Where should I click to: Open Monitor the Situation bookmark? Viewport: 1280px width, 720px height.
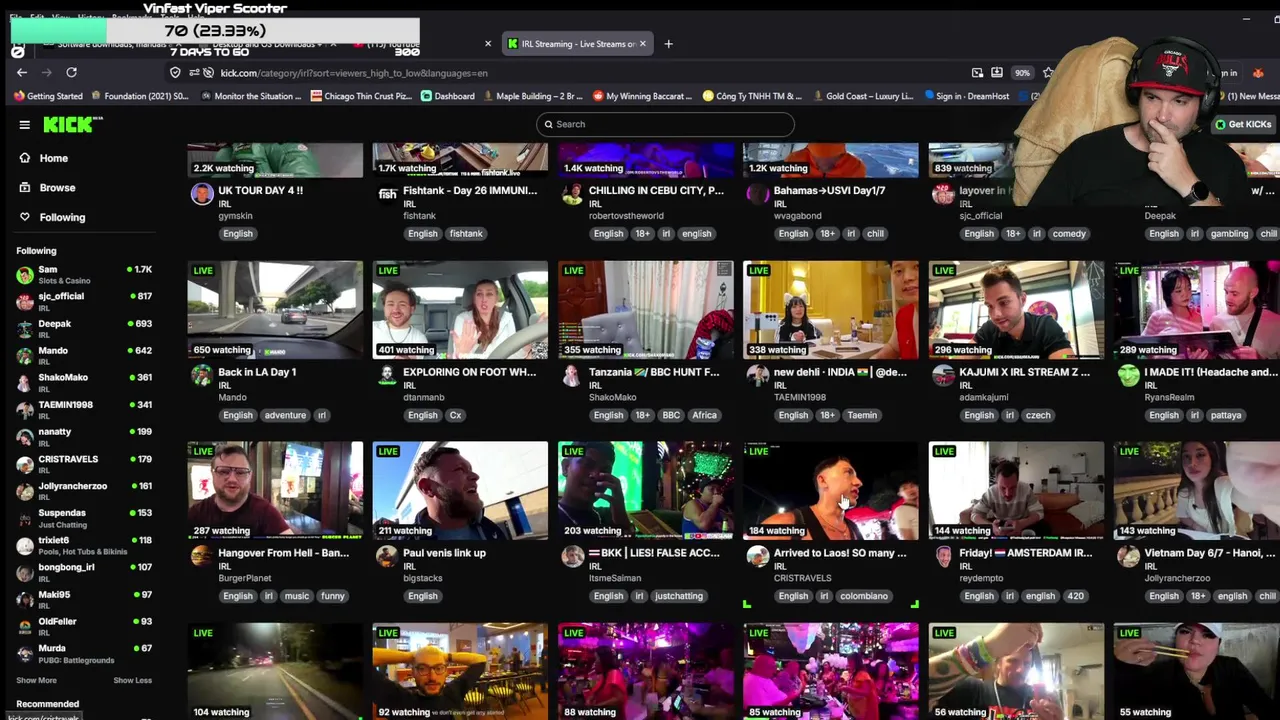click(250, 96)
